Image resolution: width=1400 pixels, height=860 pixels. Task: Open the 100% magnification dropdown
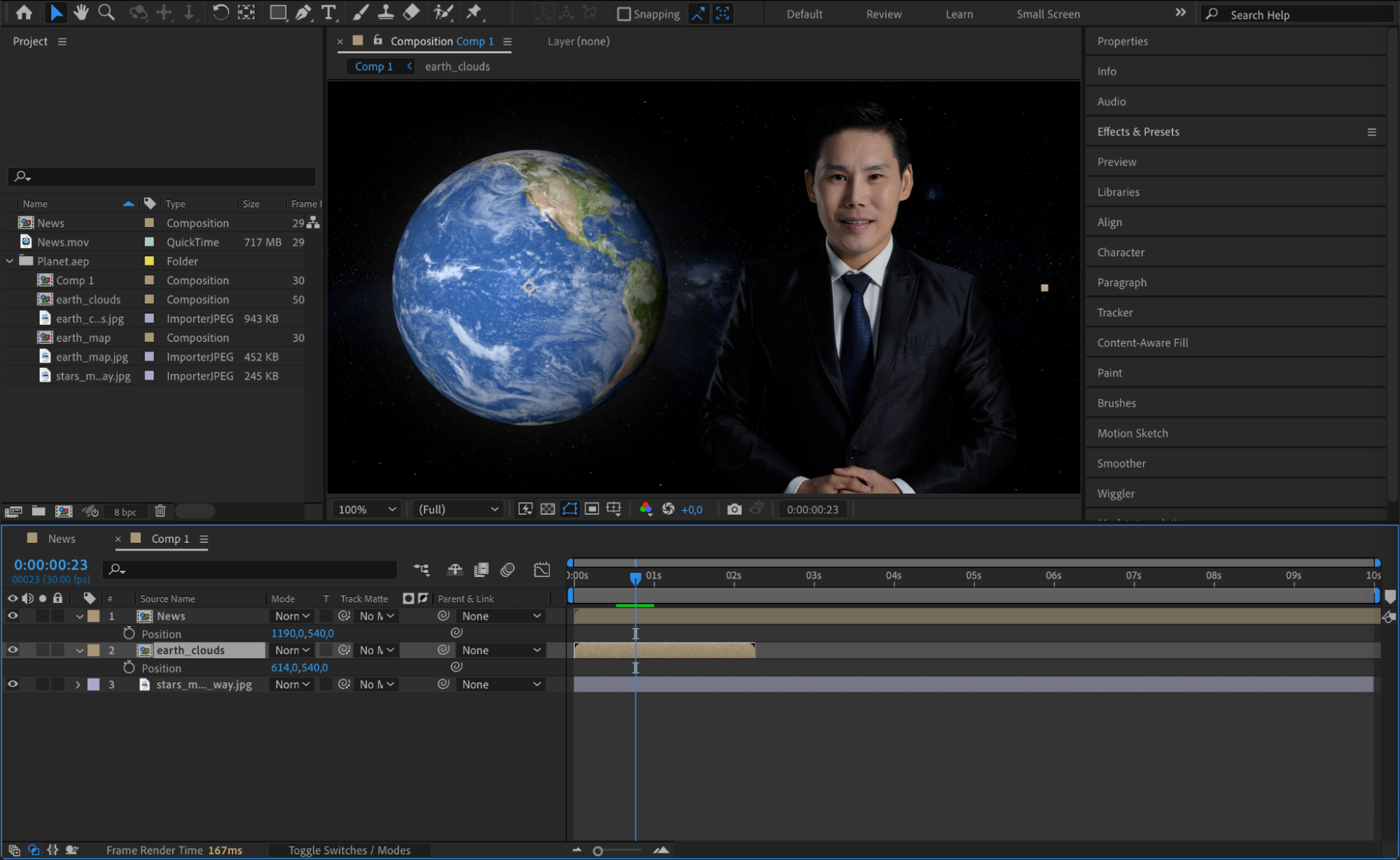point(367,509)
